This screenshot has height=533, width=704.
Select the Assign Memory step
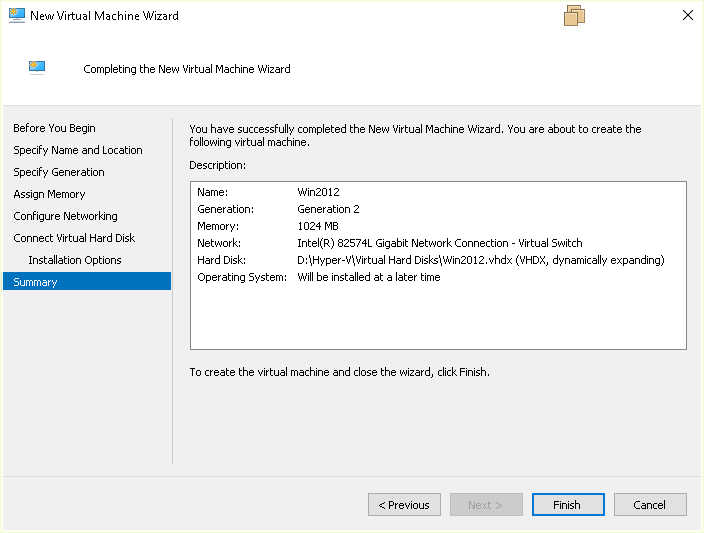tap(49, 194)
